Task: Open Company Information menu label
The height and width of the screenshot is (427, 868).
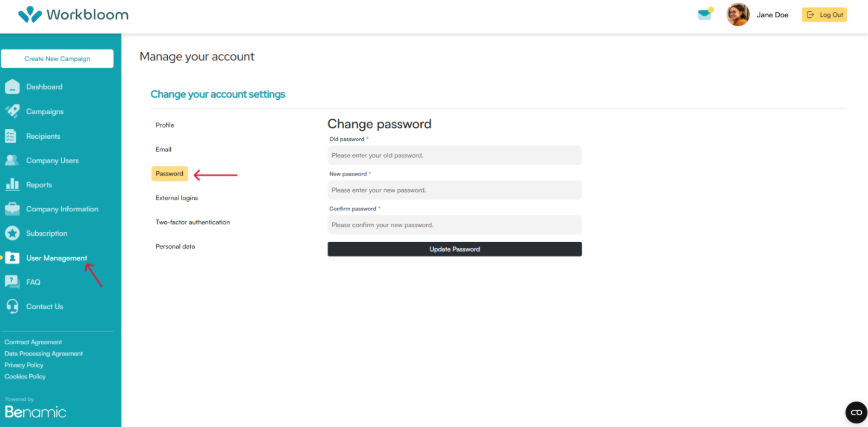Action: [62, 209]
